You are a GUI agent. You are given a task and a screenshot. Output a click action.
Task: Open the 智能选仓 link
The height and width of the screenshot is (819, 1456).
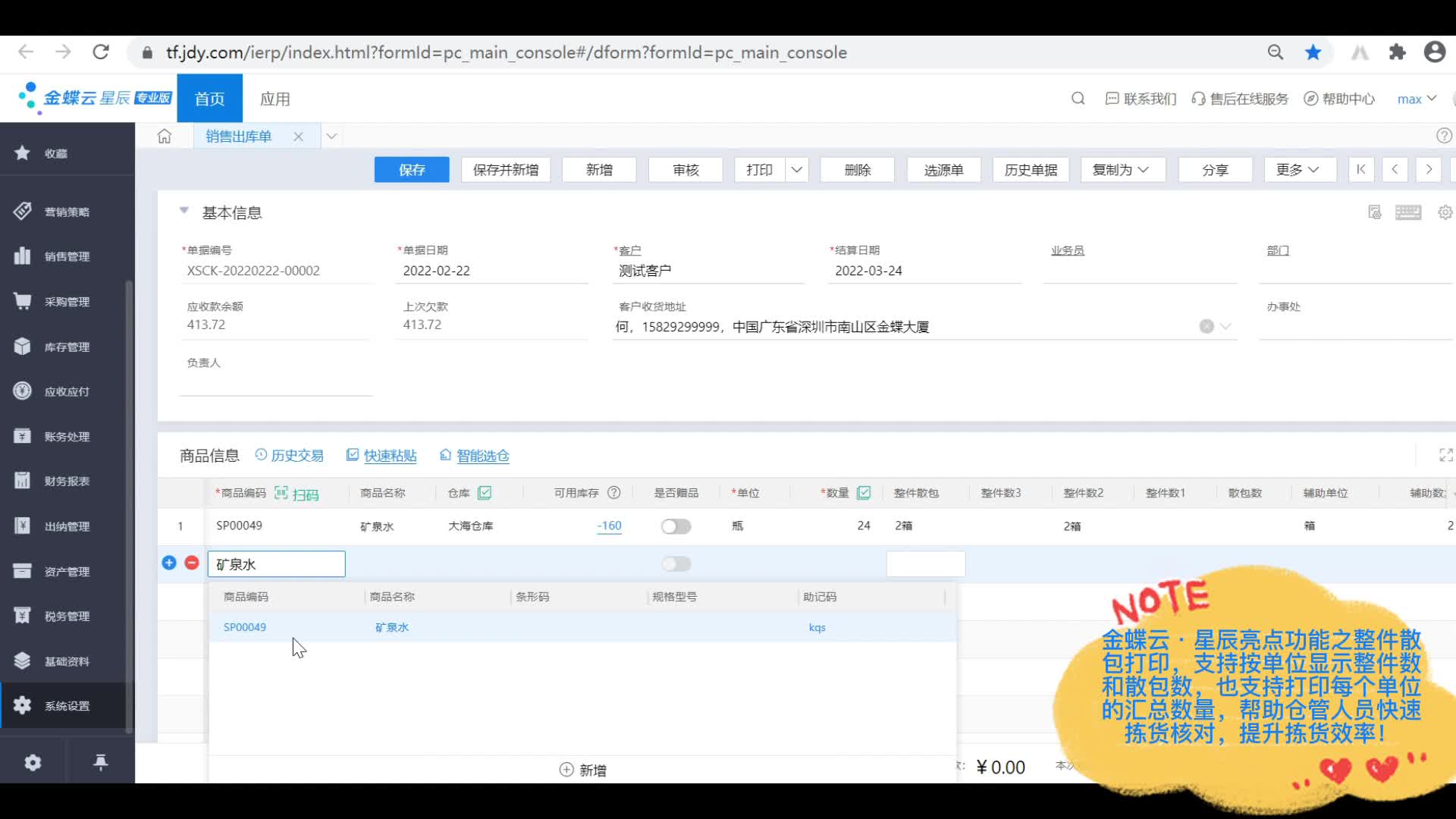[474, 455]
